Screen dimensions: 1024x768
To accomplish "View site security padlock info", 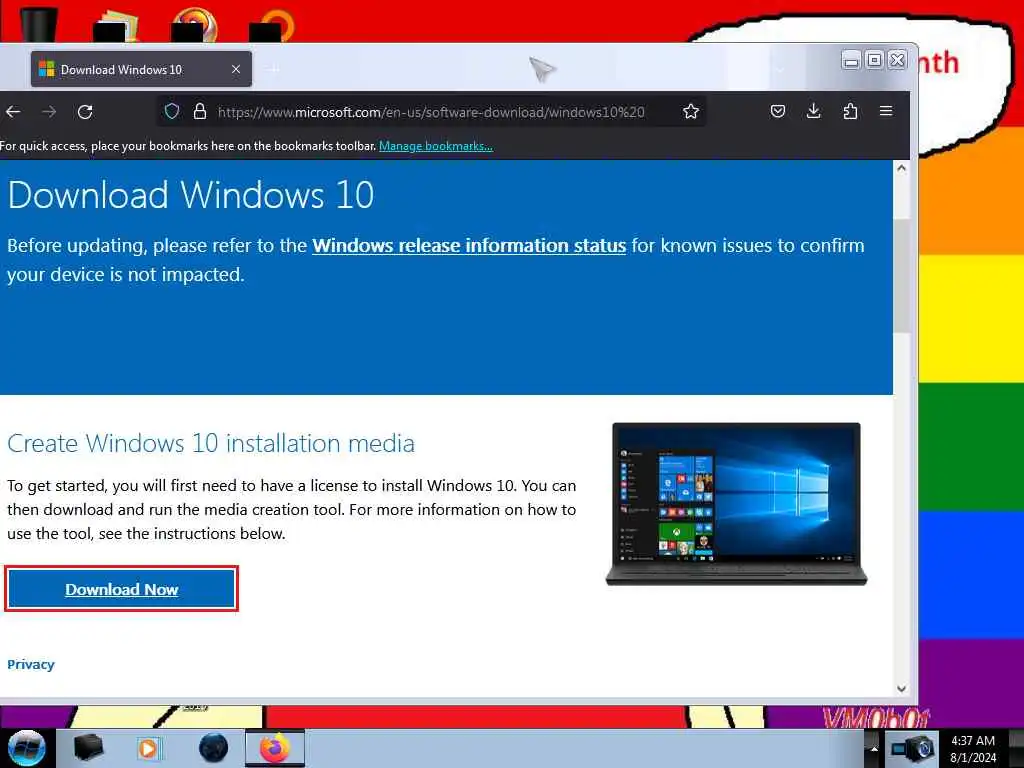I will pos(200,112).
